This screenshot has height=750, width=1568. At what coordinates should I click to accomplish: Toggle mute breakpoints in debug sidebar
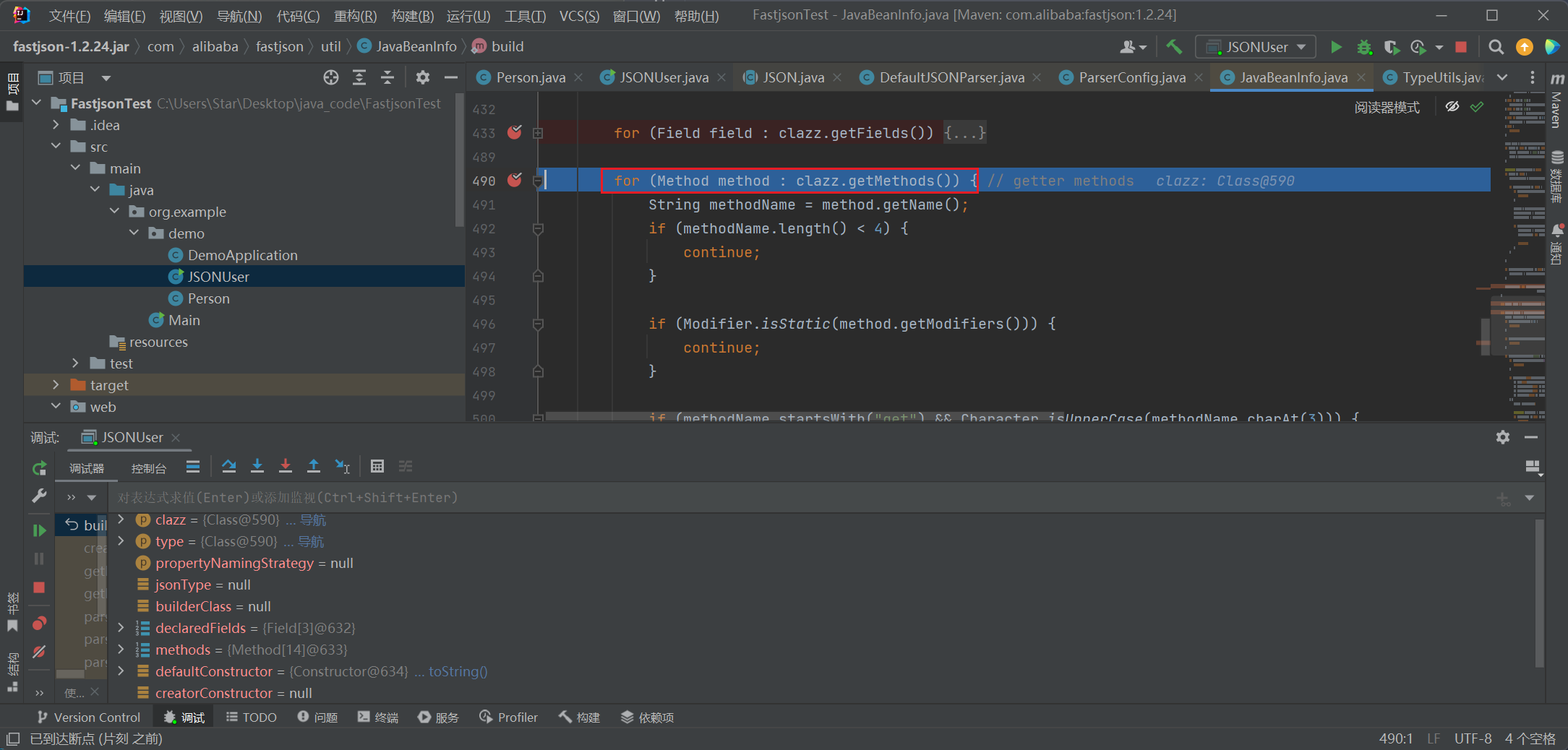pos(39,652)
